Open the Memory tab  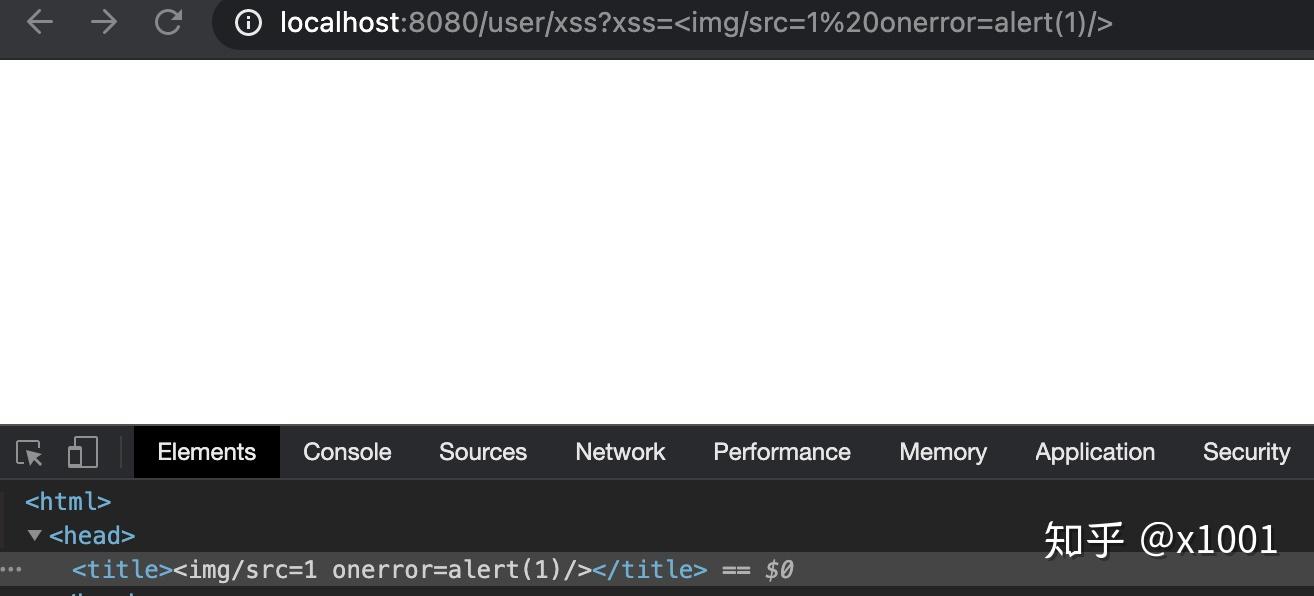[942, 452]
